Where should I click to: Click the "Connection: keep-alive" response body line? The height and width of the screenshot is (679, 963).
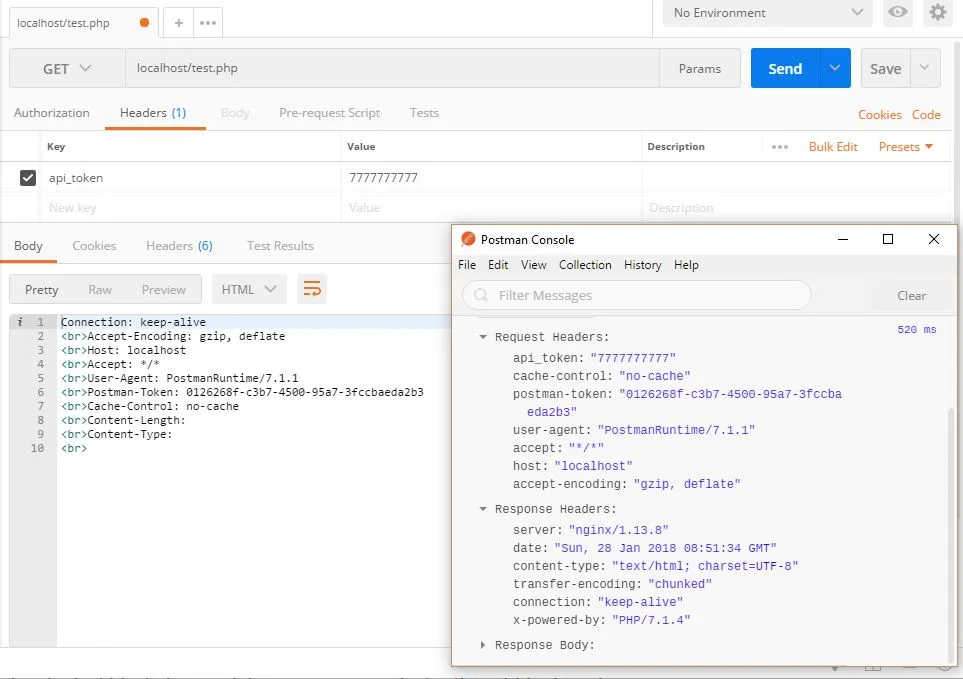point(133,322)
